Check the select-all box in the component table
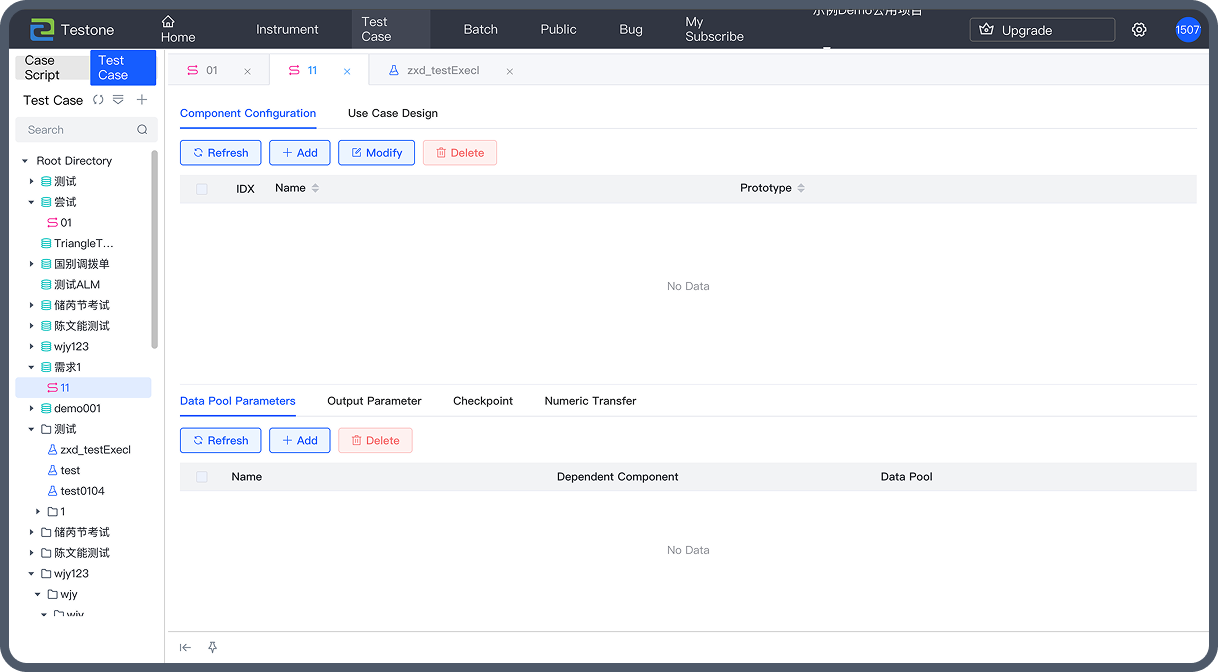 point(202,189)
